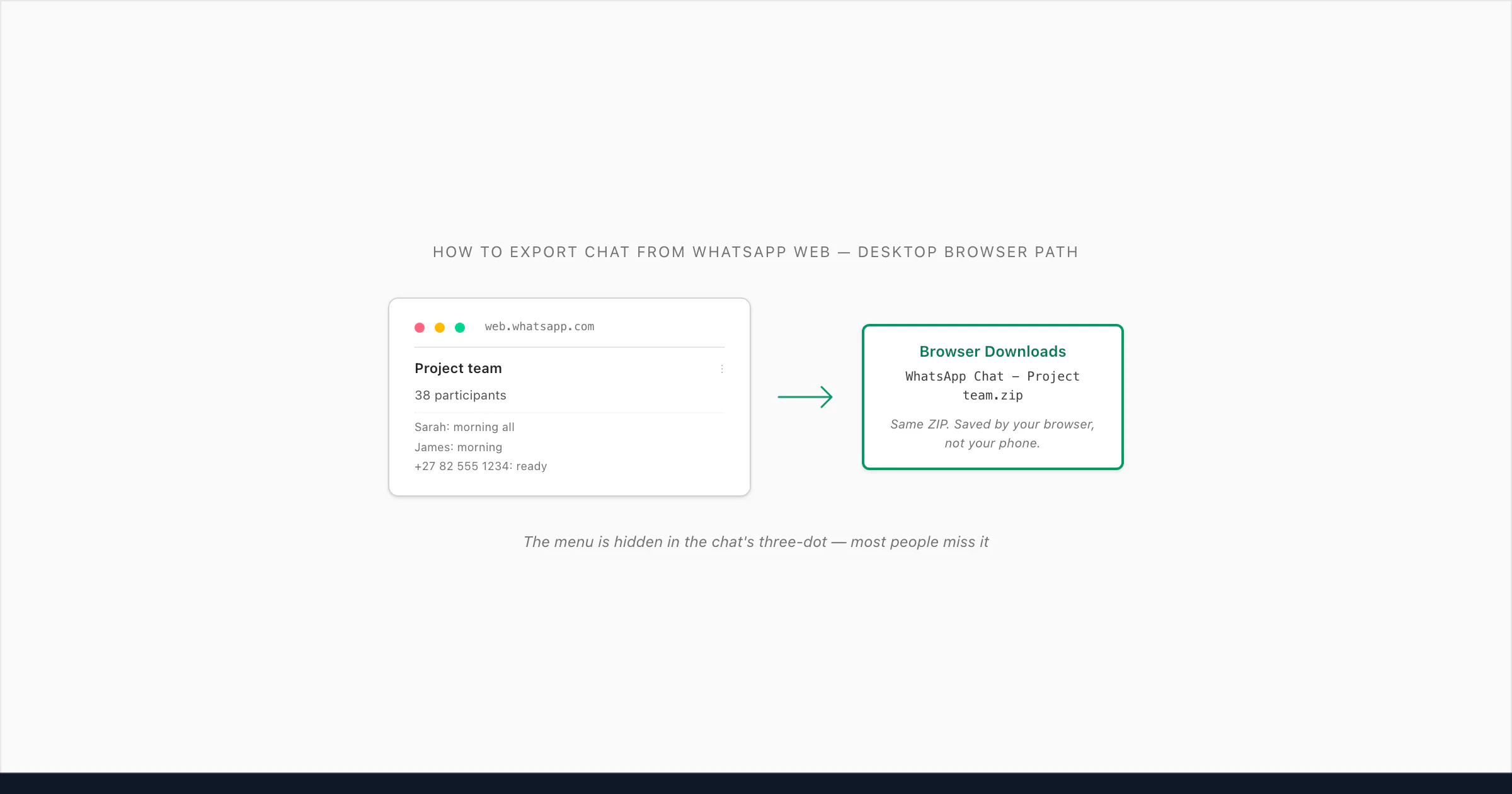
Task: Click the yellow window dot
Action: tap(440, 327)
